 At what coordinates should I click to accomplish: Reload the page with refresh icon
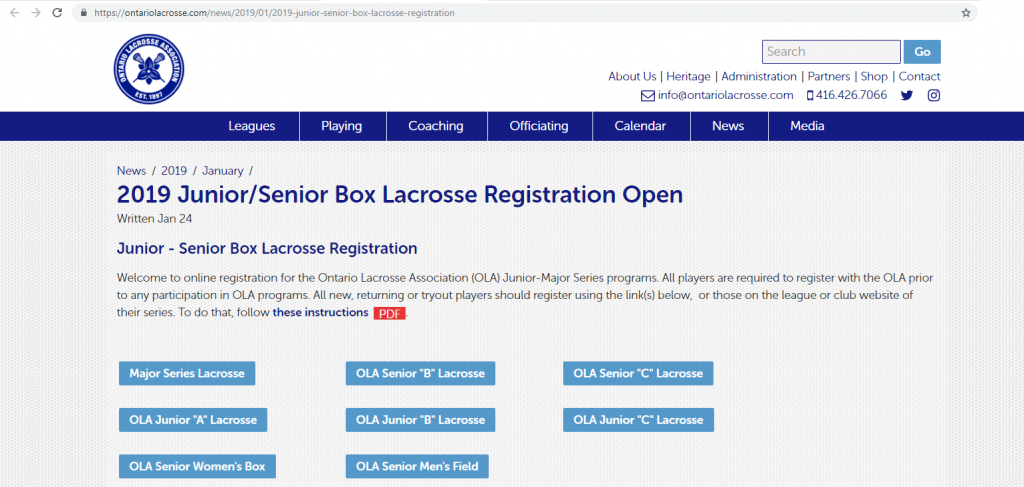(57, 12)
